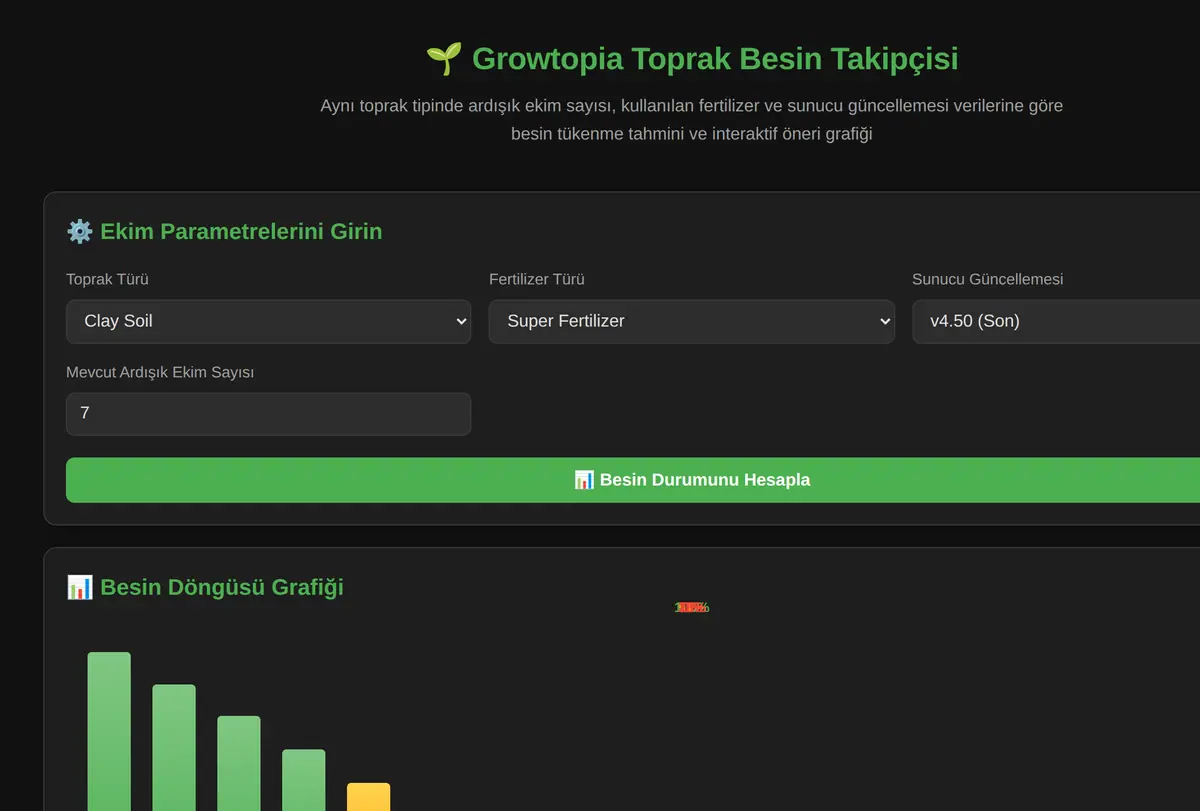Viewport: 1200px width, 811px height.
Task: Click the Besin Durumunu Hesapla button
Action: (x=633, y=480)
